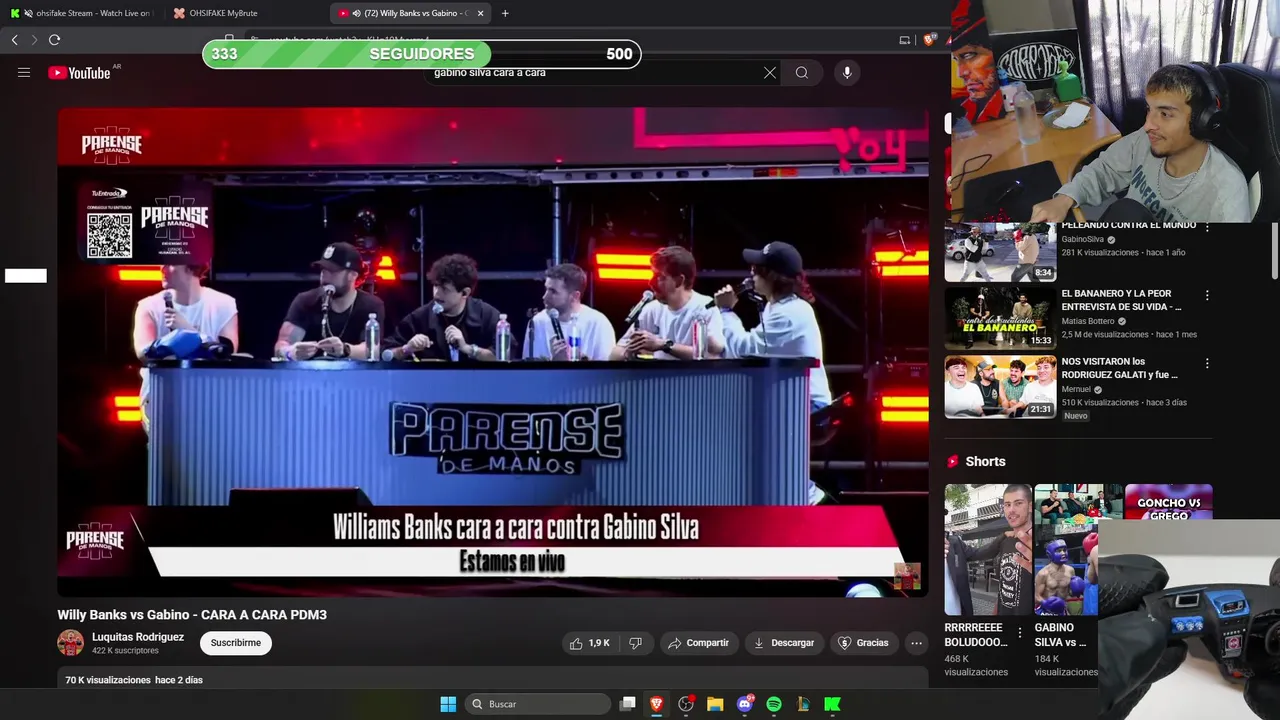Open options for RODRIGUEZ GALATI video
This screenshot has width=1280, height=720.
(1207, 364)
